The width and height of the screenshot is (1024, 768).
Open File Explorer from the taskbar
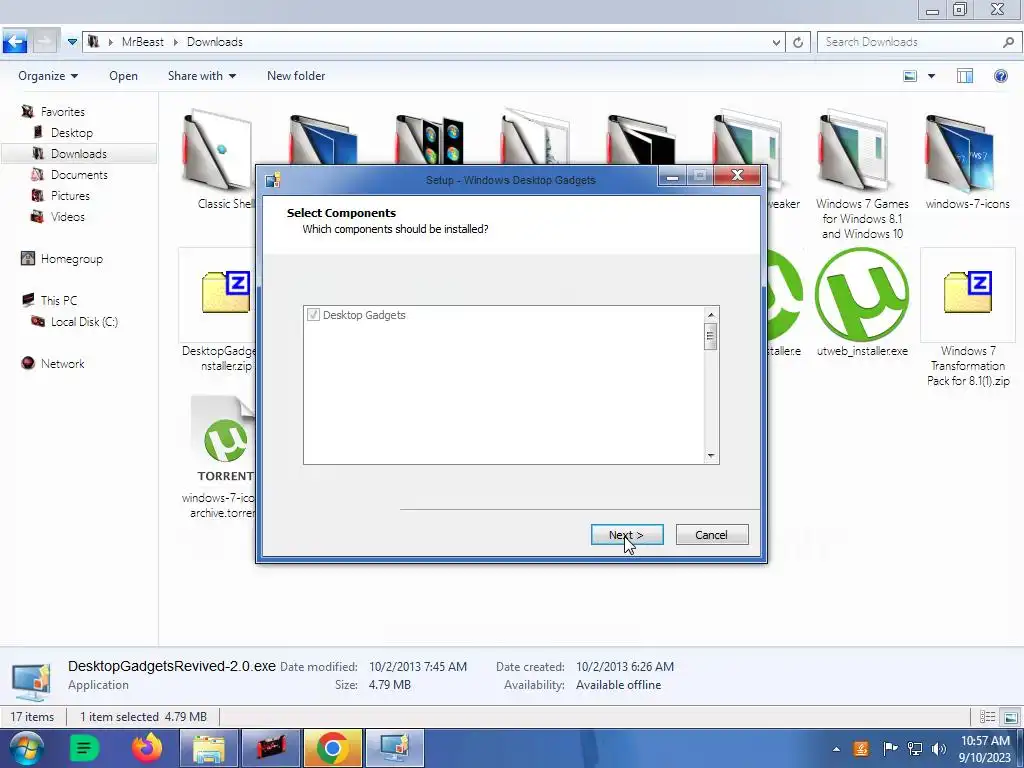pyautogui.click(x=209, y=748)
